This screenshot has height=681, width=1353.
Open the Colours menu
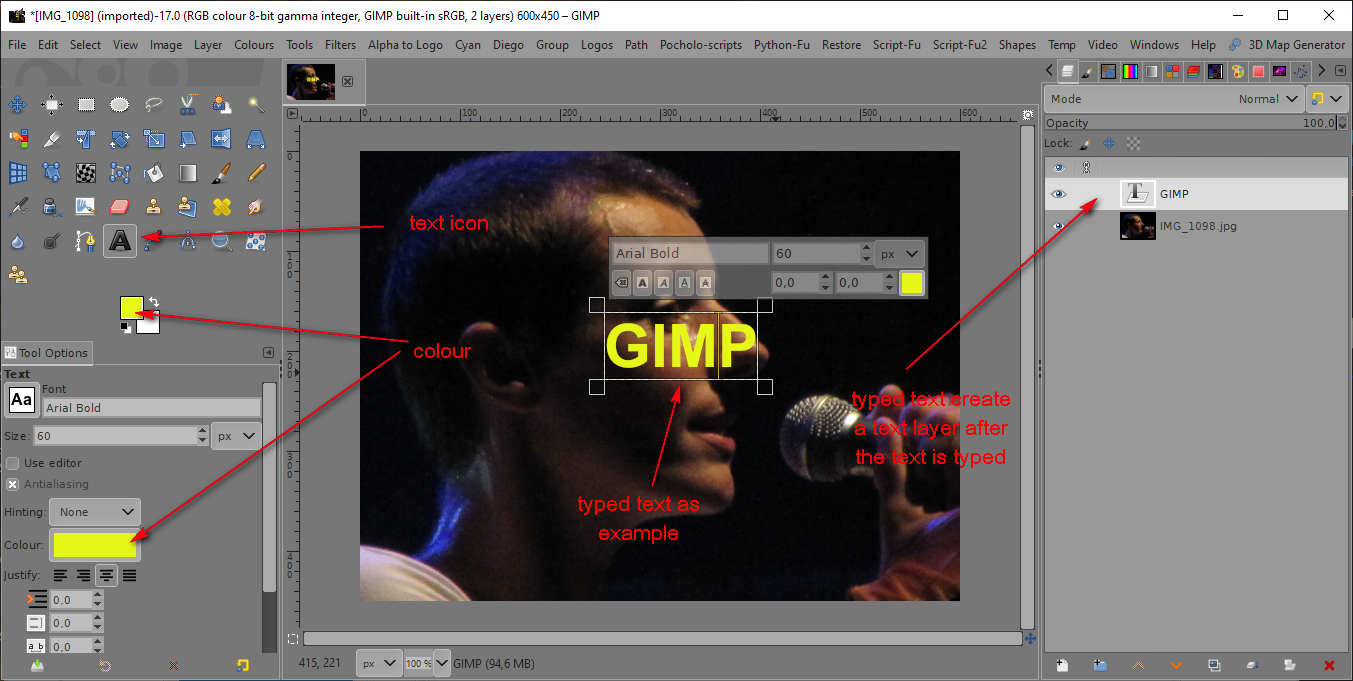click(x=254, y=44)
